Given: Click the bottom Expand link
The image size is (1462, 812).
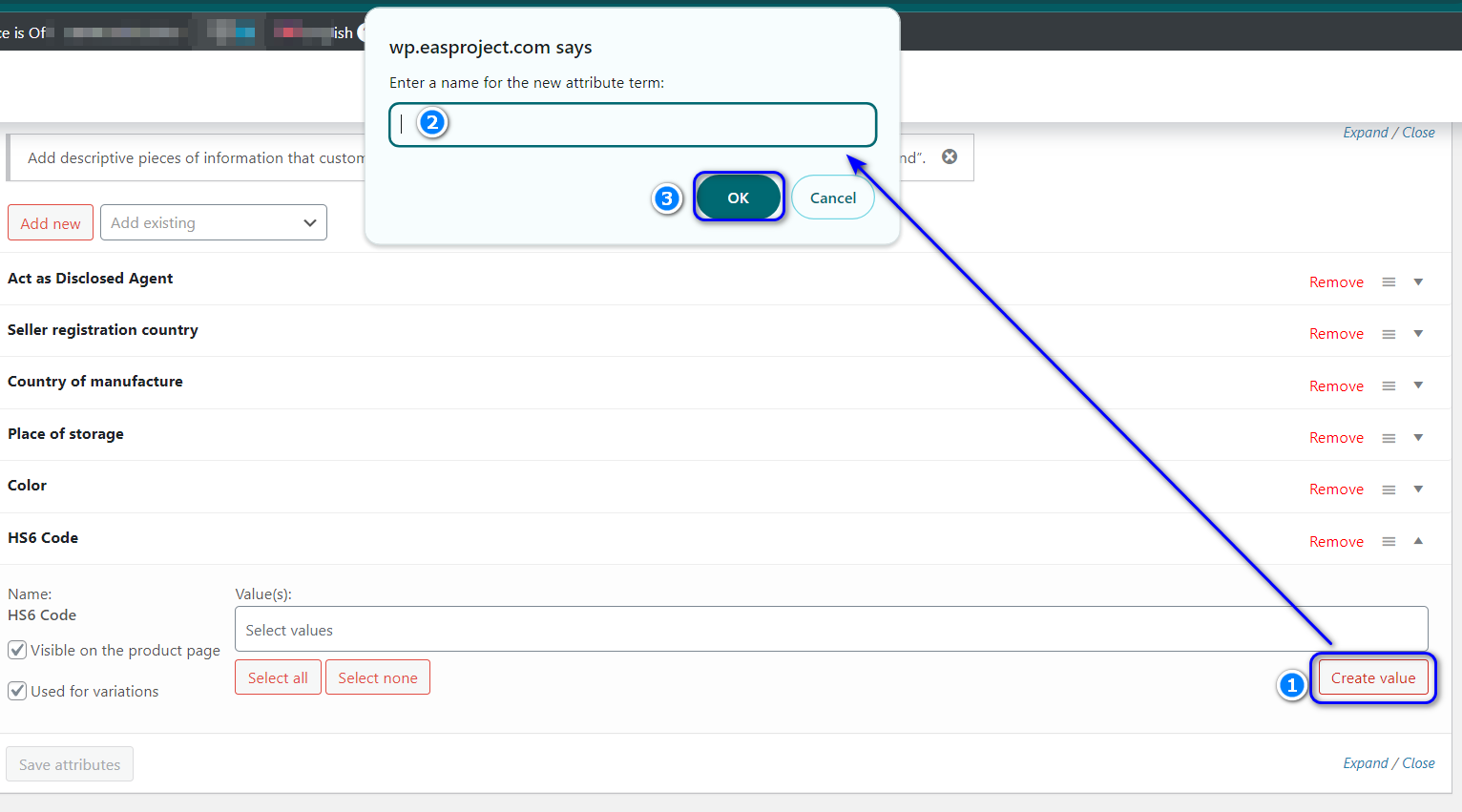Looking at the screenshot, I should tap(1365, 763).
